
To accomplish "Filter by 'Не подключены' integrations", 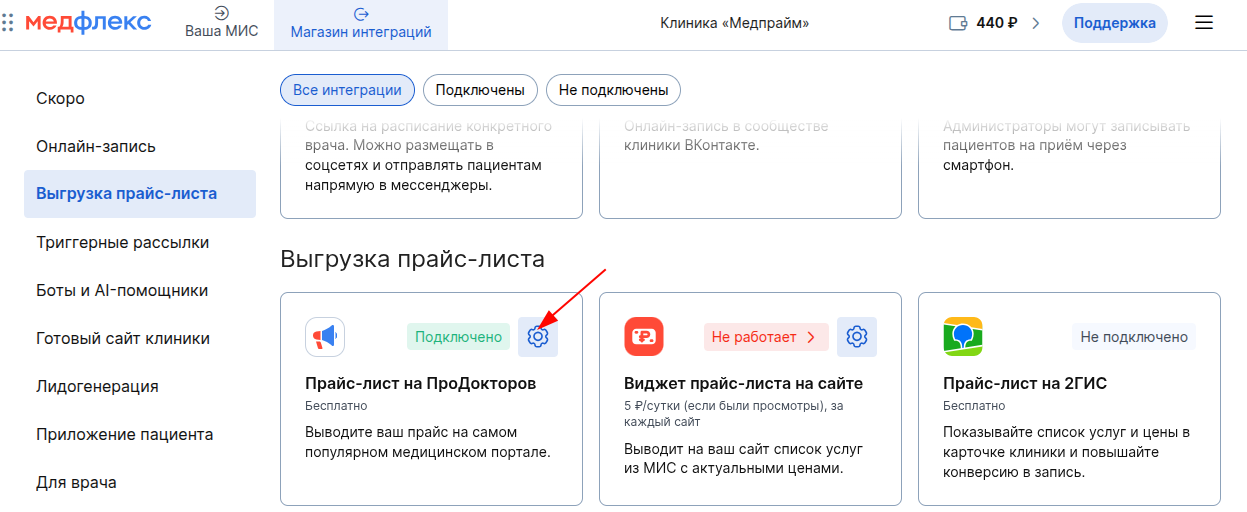I will click(x=613, y=90).
